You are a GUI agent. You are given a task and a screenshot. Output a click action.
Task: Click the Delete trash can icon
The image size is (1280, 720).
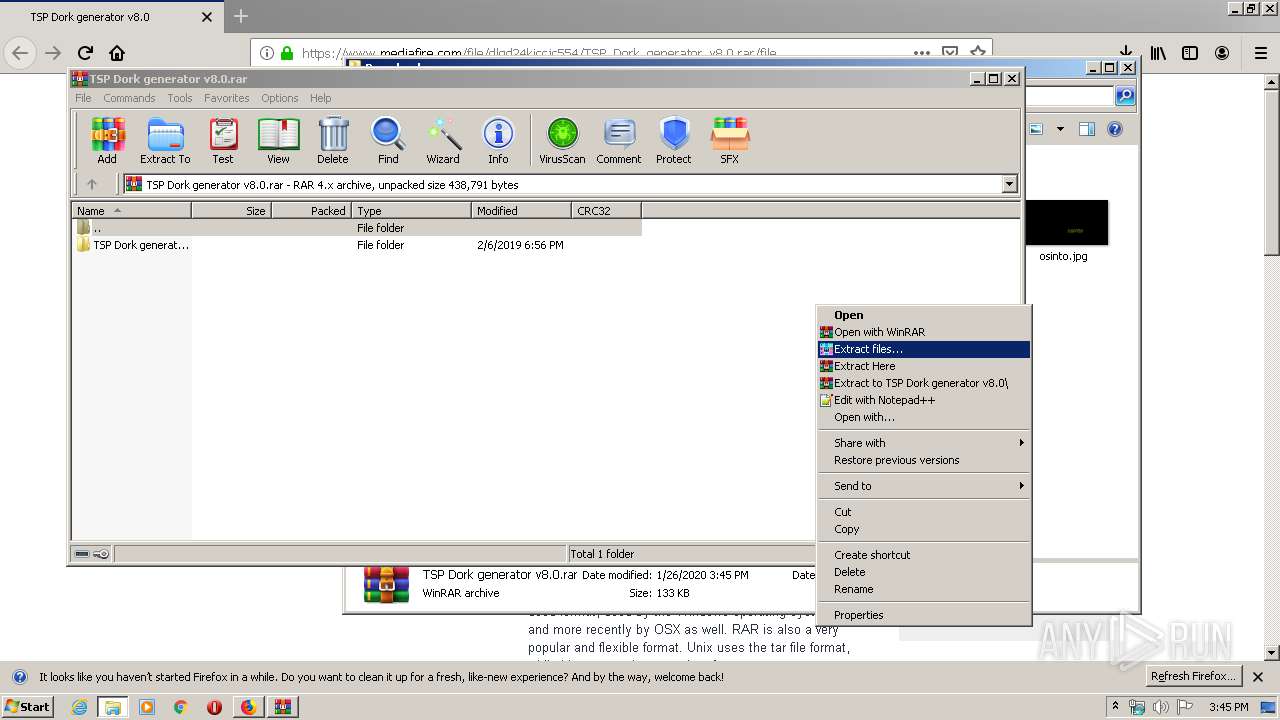(333, 141)
